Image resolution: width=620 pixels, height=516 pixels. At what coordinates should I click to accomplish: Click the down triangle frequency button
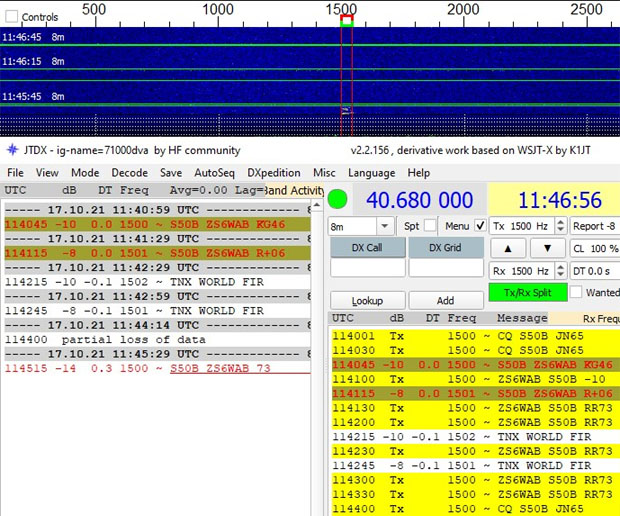point(547,248)
